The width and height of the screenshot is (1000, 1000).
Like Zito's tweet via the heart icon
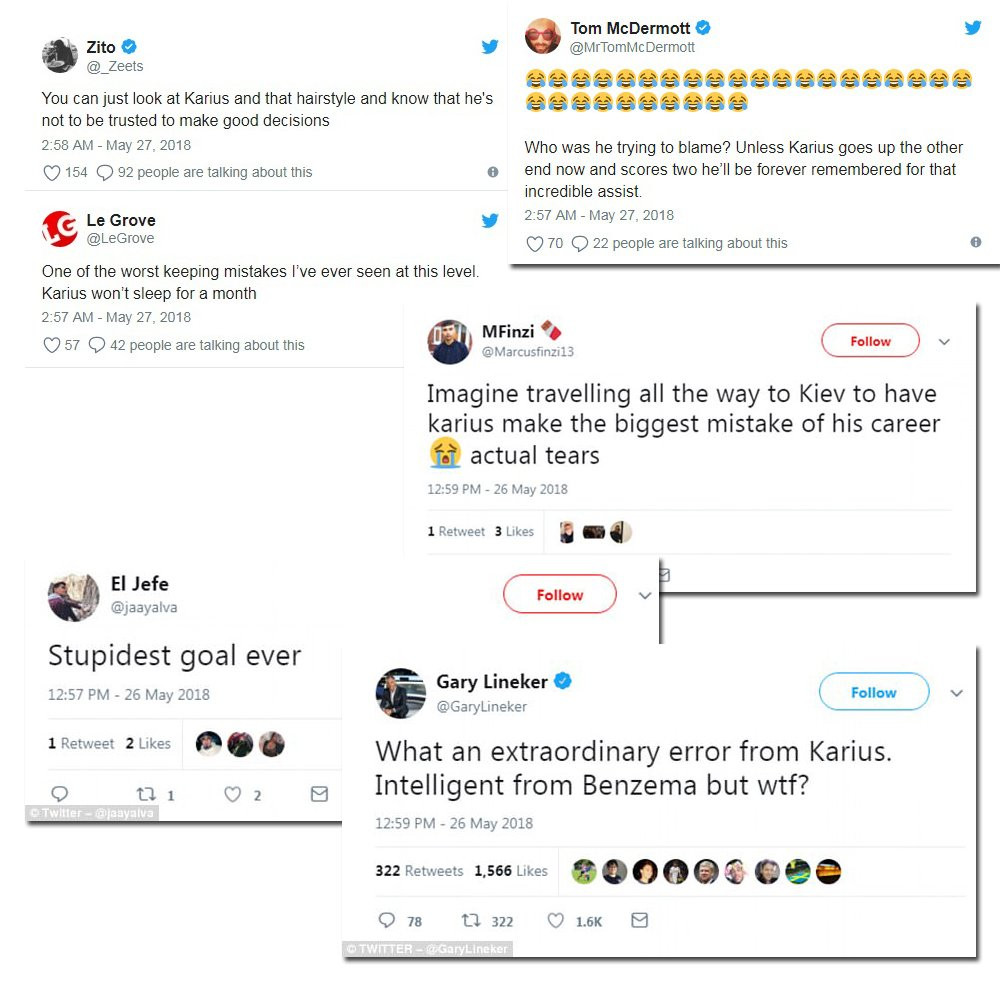52,172
